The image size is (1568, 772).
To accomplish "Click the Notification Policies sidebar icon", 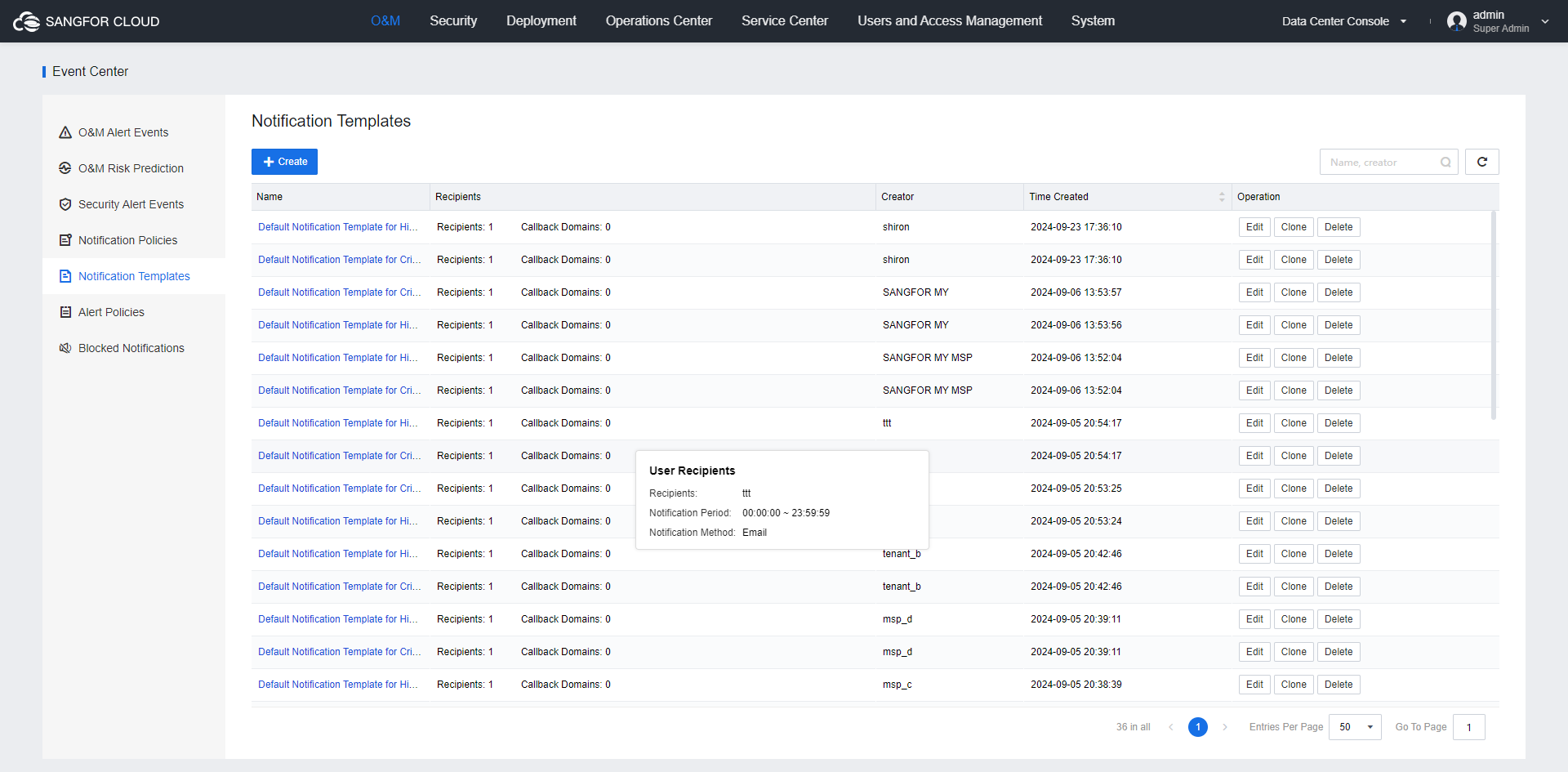I will pos(65,240).
